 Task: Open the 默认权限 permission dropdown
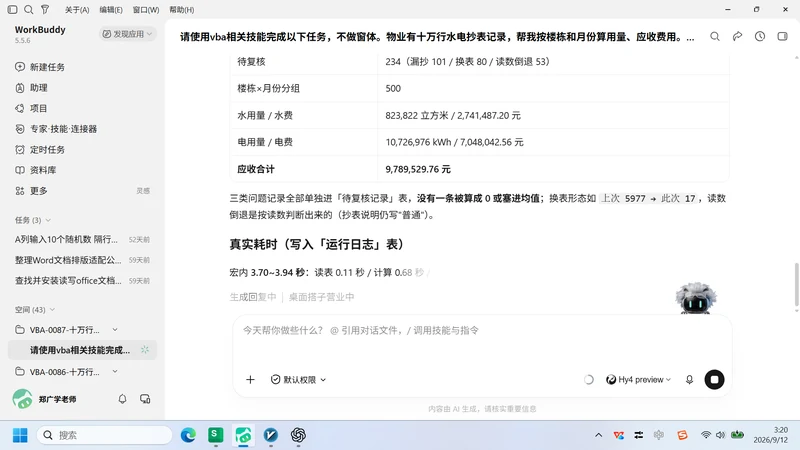(x=298, y=380)
